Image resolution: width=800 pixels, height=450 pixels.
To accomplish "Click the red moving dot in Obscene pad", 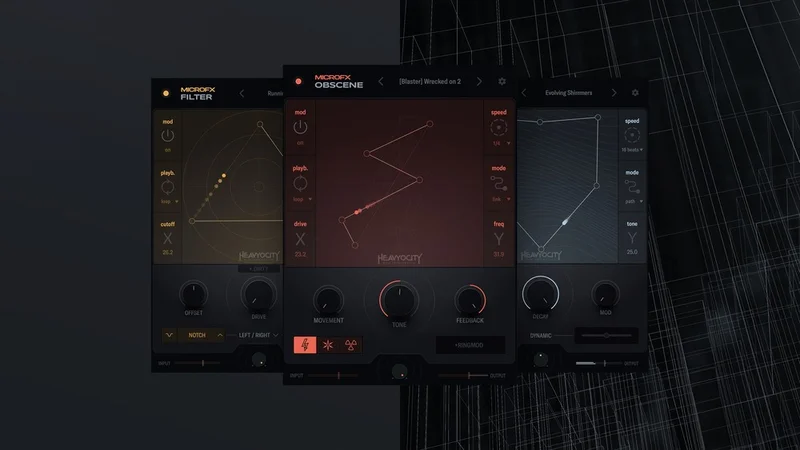I will click(358, 212).
